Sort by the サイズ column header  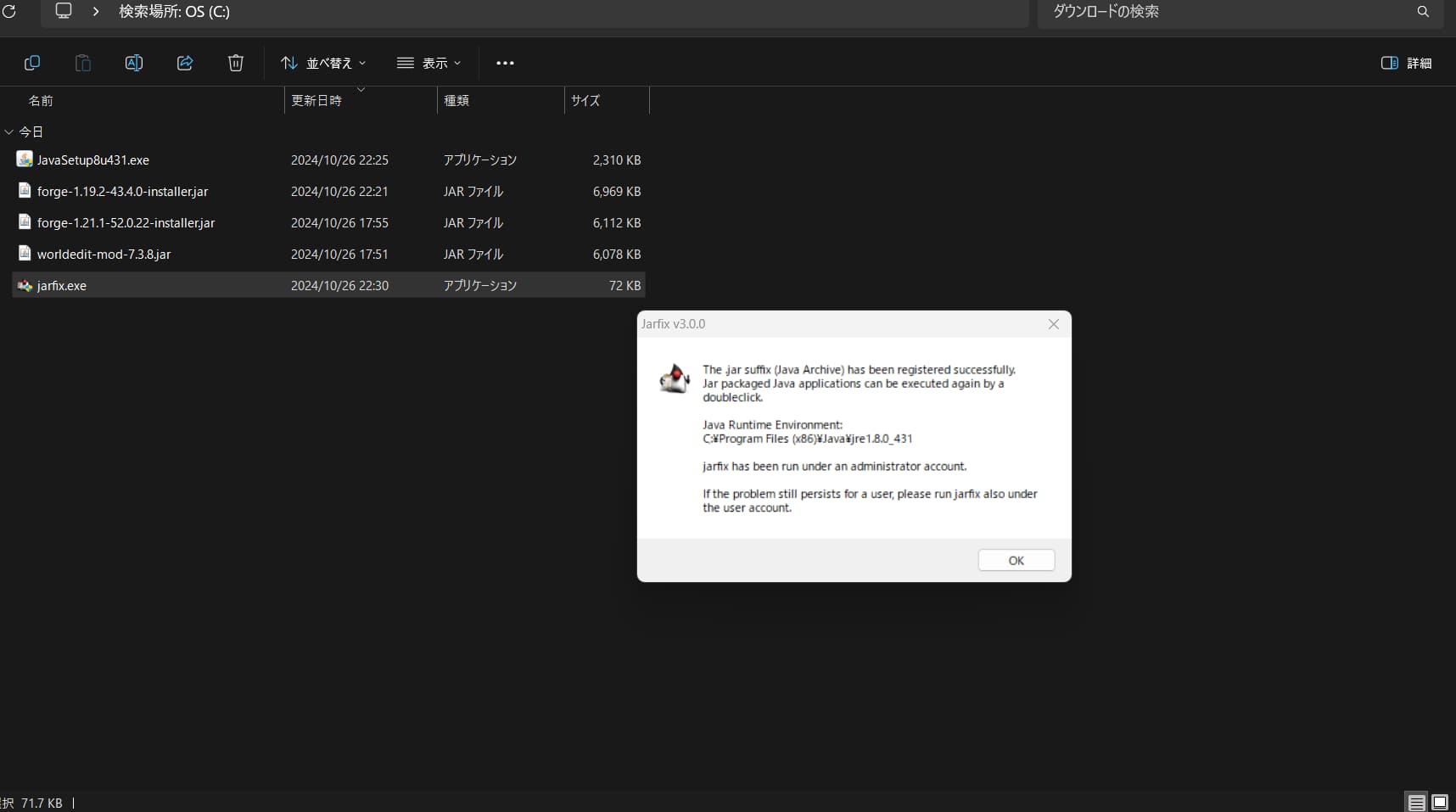point(585,100)
